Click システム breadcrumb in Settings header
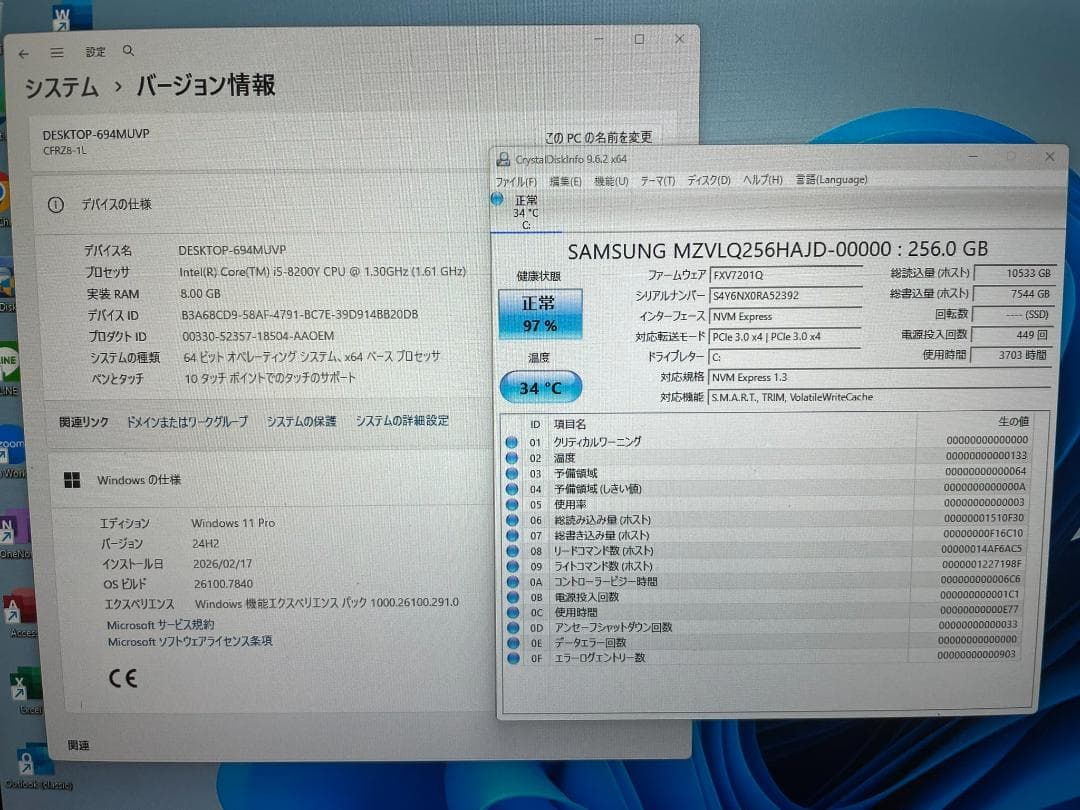Image resolution: width=1080 pixels, height=810 pixels. tap(62, 87)
